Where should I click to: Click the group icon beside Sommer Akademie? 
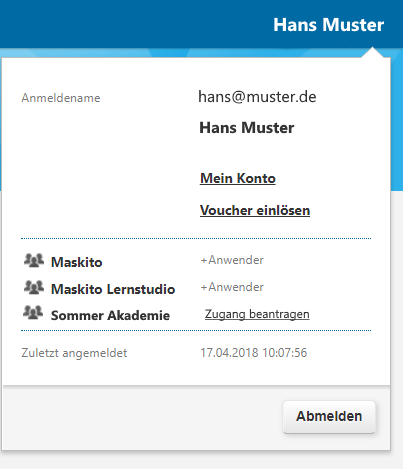tap(33, 313)
